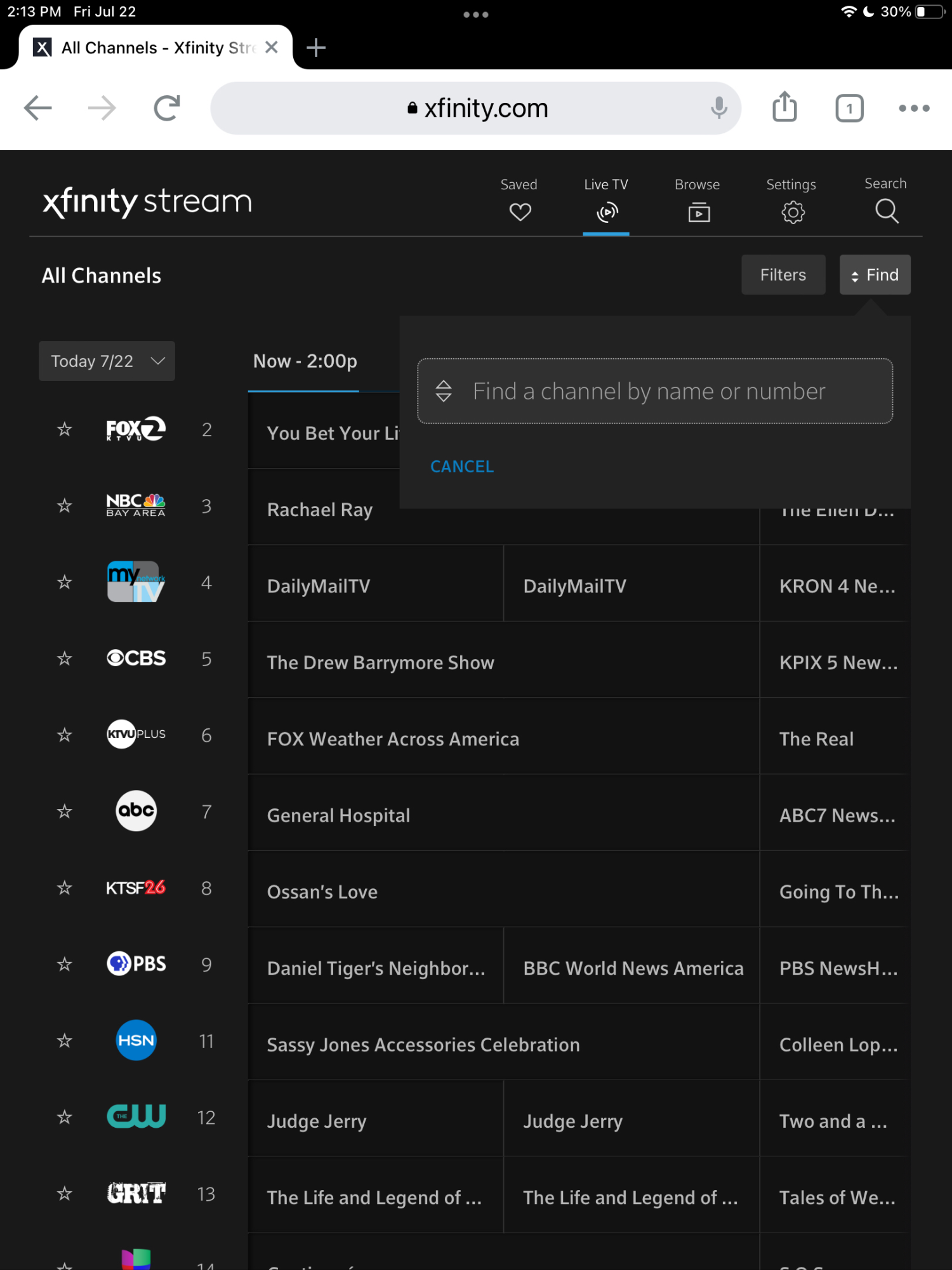Open the tab switcher showing 1
This screenshot has height=1270, width=952.
[x=849, y=109]
